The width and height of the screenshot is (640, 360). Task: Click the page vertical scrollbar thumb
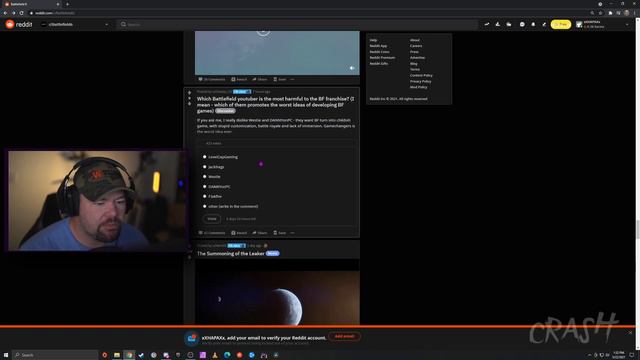(x=638, y=229)
